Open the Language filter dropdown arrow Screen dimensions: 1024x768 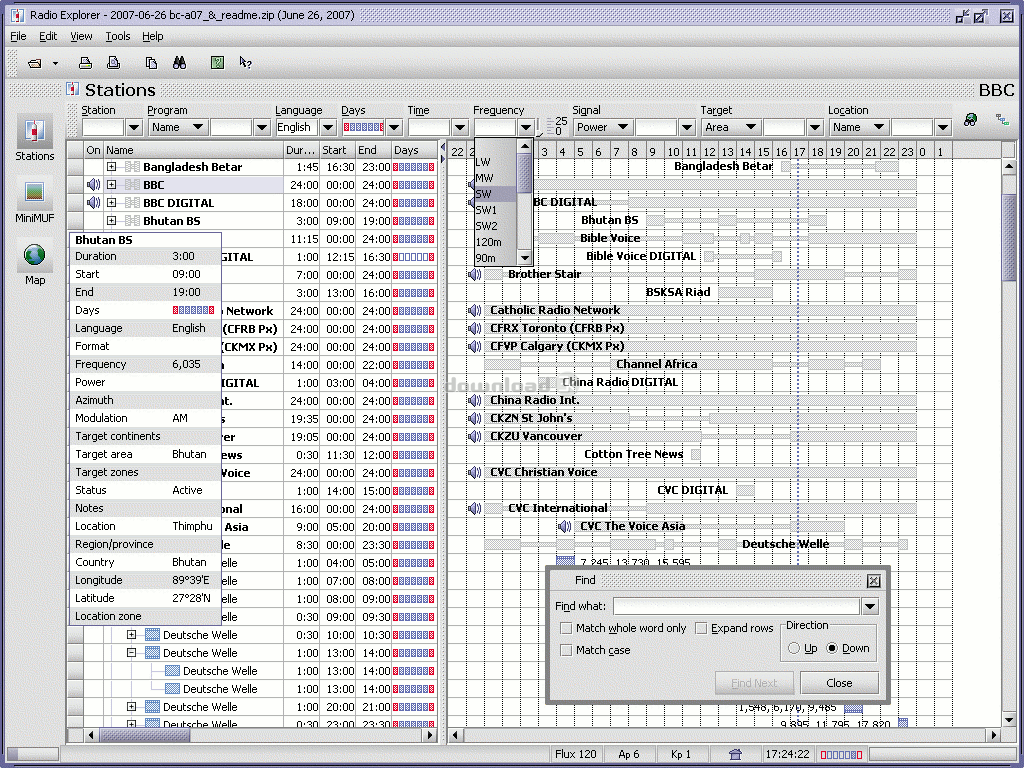coord(328,127)
